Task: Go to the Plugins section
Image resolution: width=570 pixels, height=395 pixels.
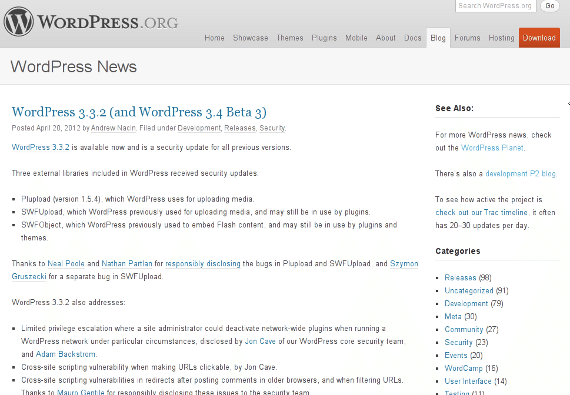Action: pyautogui.click(x=324, y=38)
